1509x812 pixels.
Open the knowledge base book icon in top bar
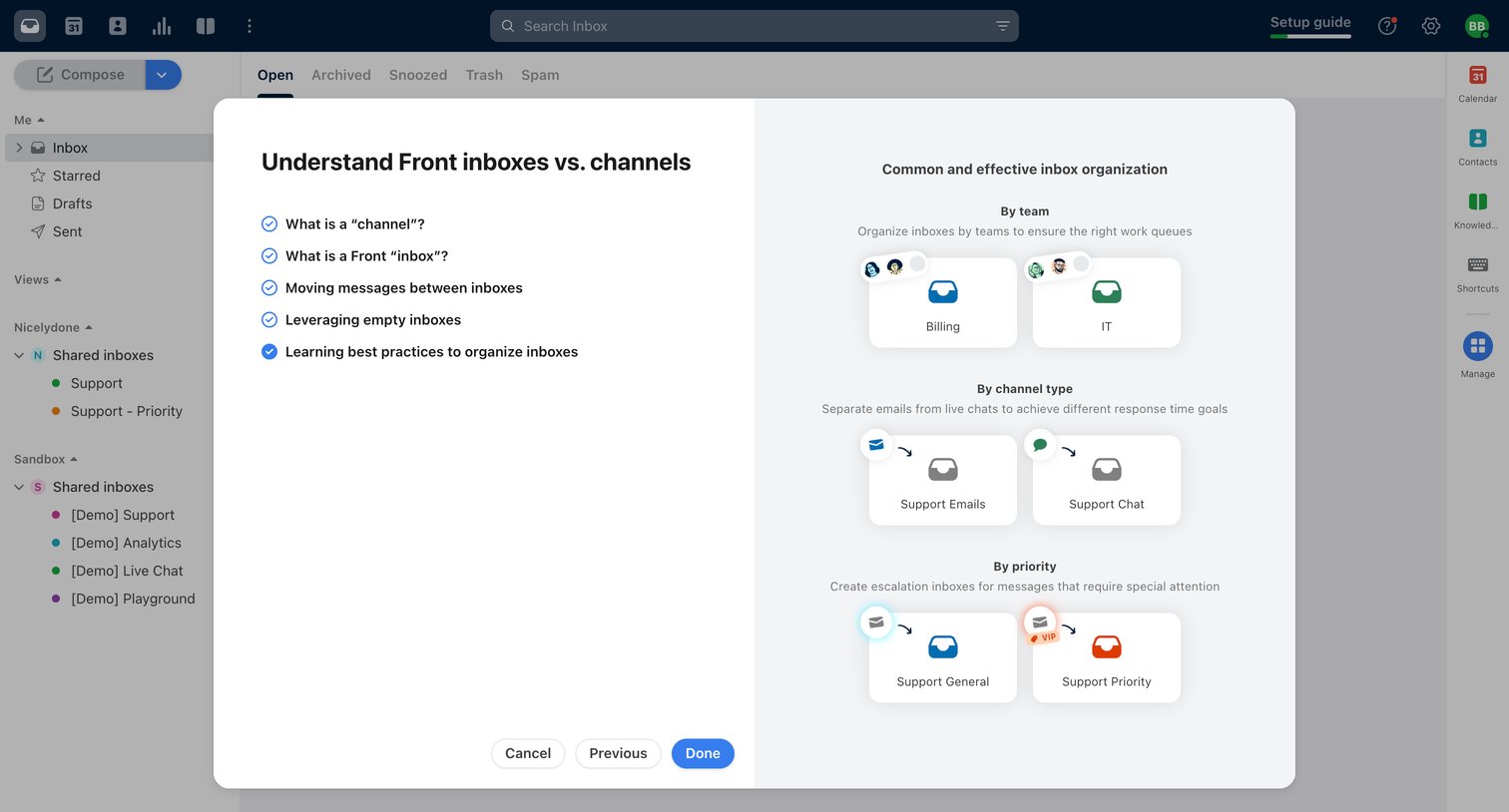(x=206, y=26)
